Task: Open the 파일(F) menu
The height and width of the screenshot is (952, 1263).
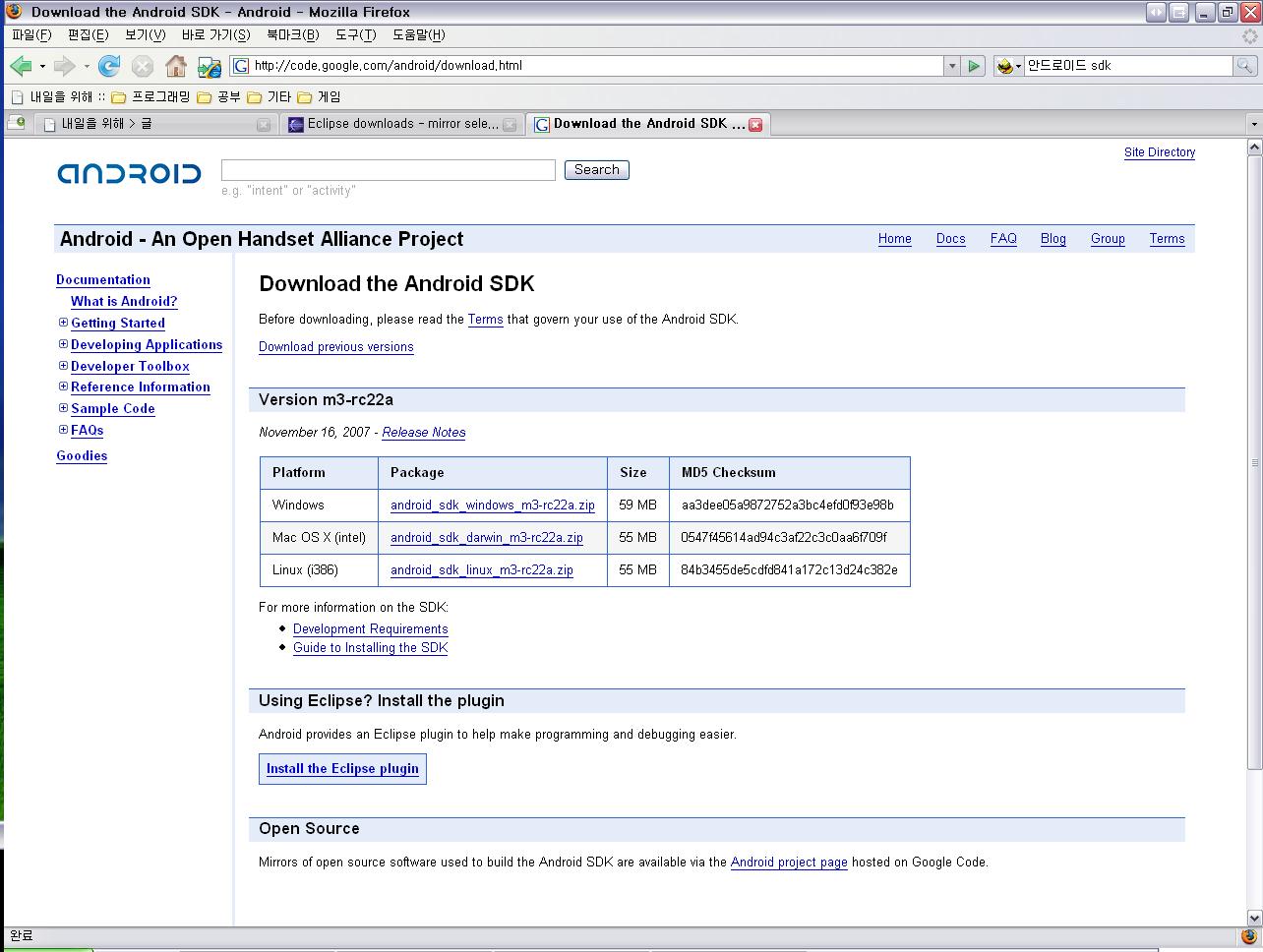Action: click(30, 35)
